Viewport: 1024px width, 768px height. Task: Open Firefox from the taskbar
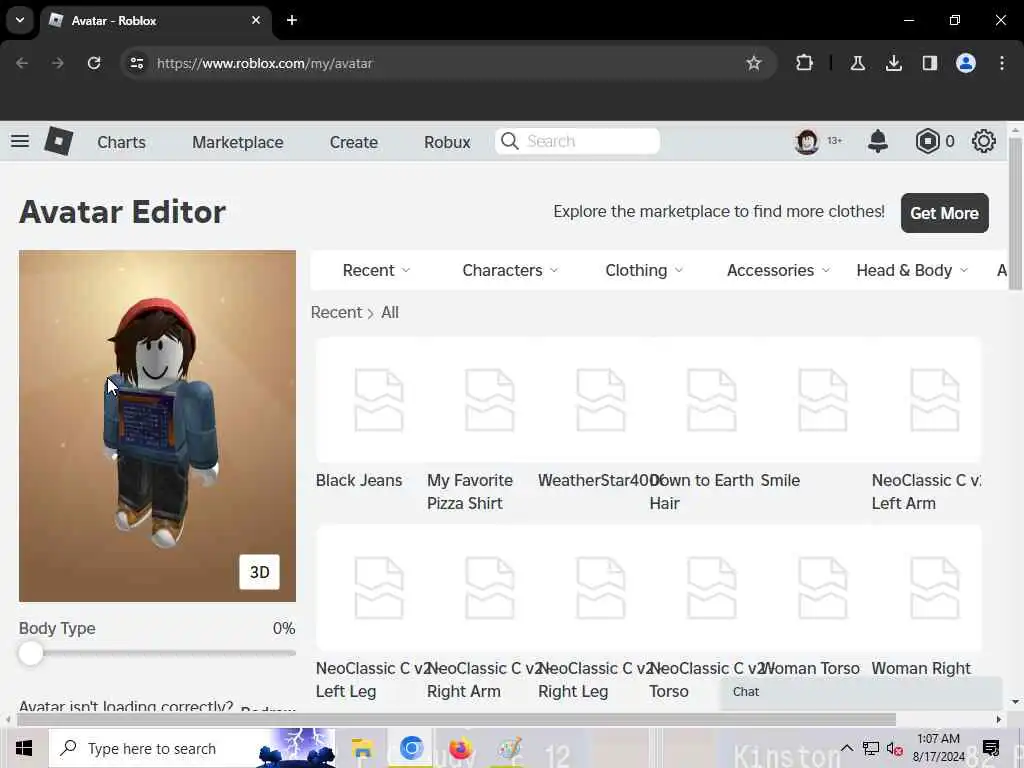tap(460, 748)
